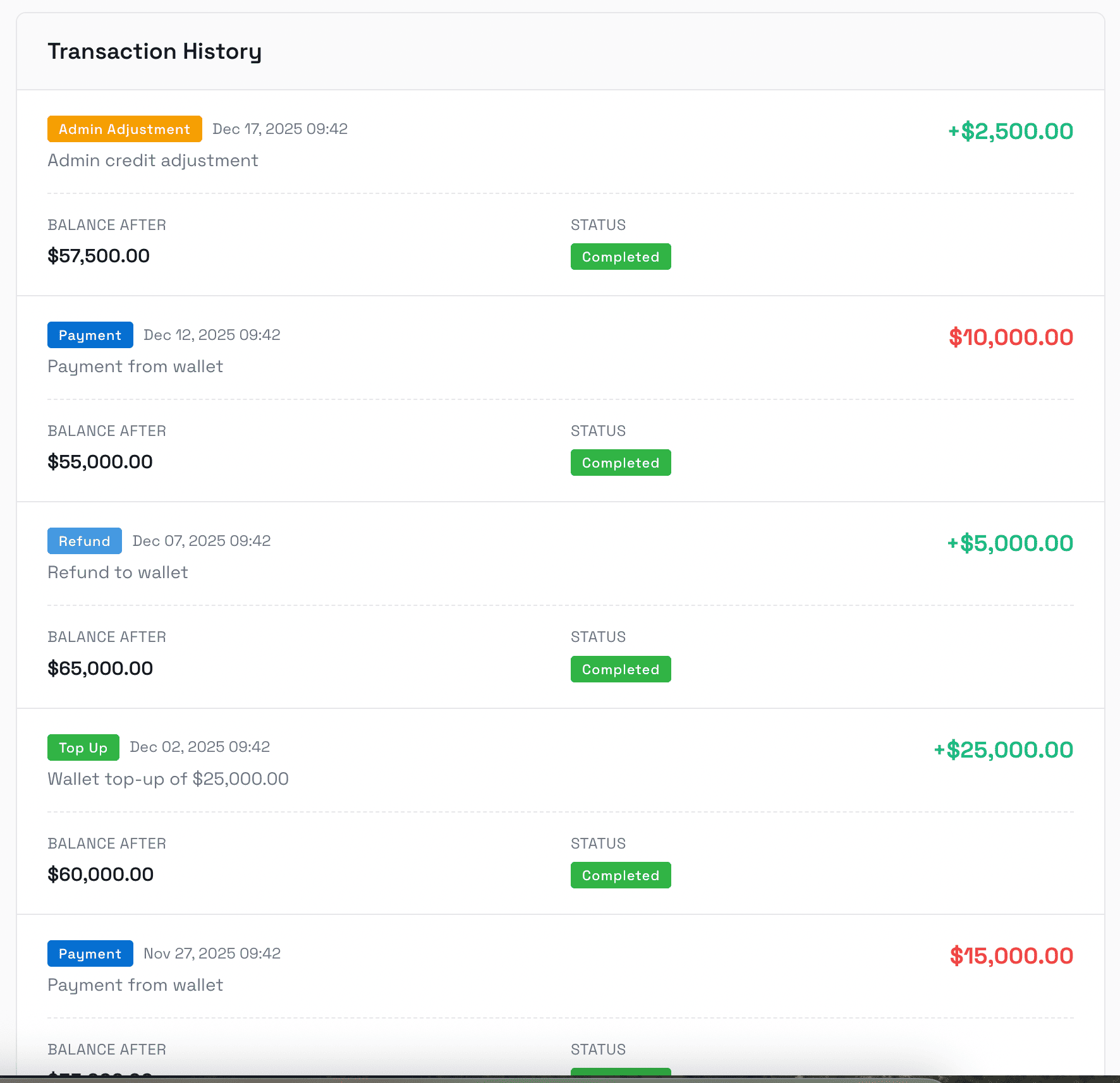Select the Top Up badge
Image resolution: width=1120 pixels, height=1083 pixels.
click(x=83, y=747)
